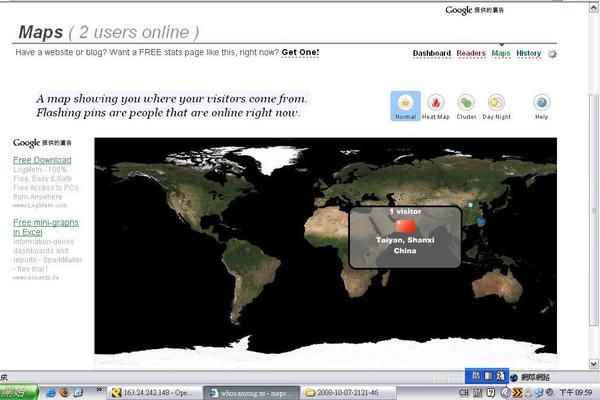Expand the quick launch chevron
The height and width of the screenshot is (400, 600).
coord(99,390)
